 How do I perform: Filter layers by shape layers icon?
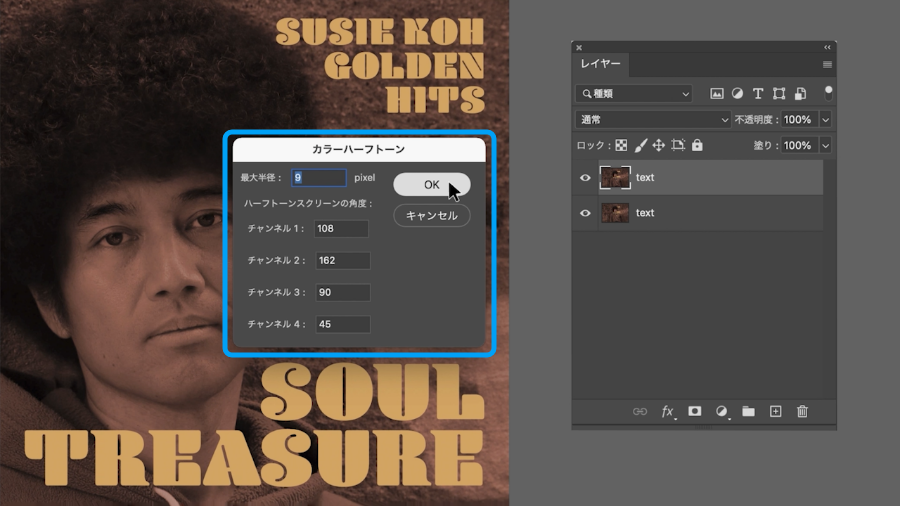click(x=779, y=94)
